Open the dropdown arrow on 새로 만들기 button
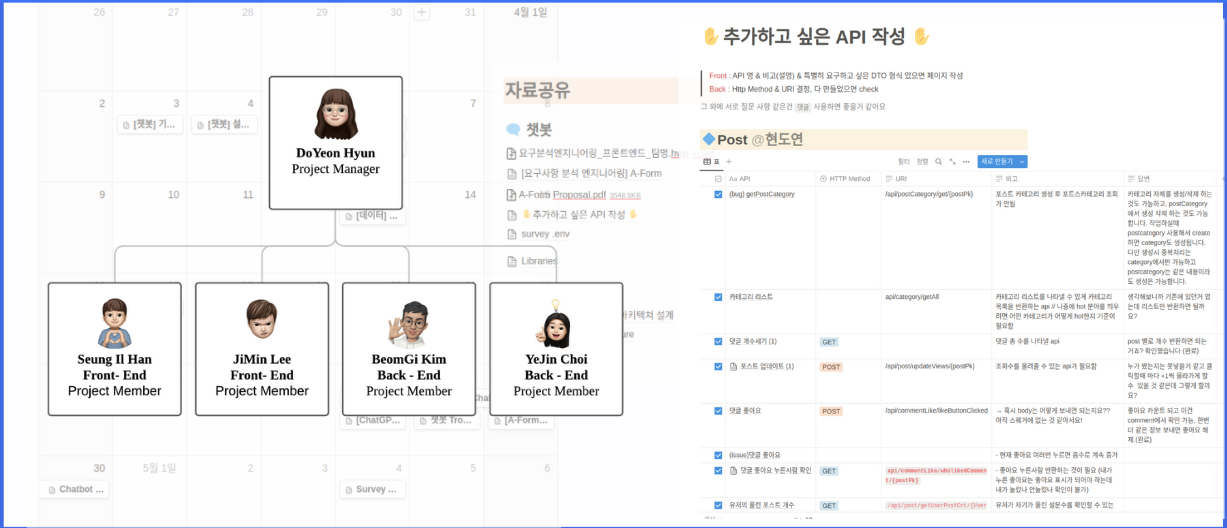The height and width of the screenshot is (528, 1227). (x=1021, y=161)
